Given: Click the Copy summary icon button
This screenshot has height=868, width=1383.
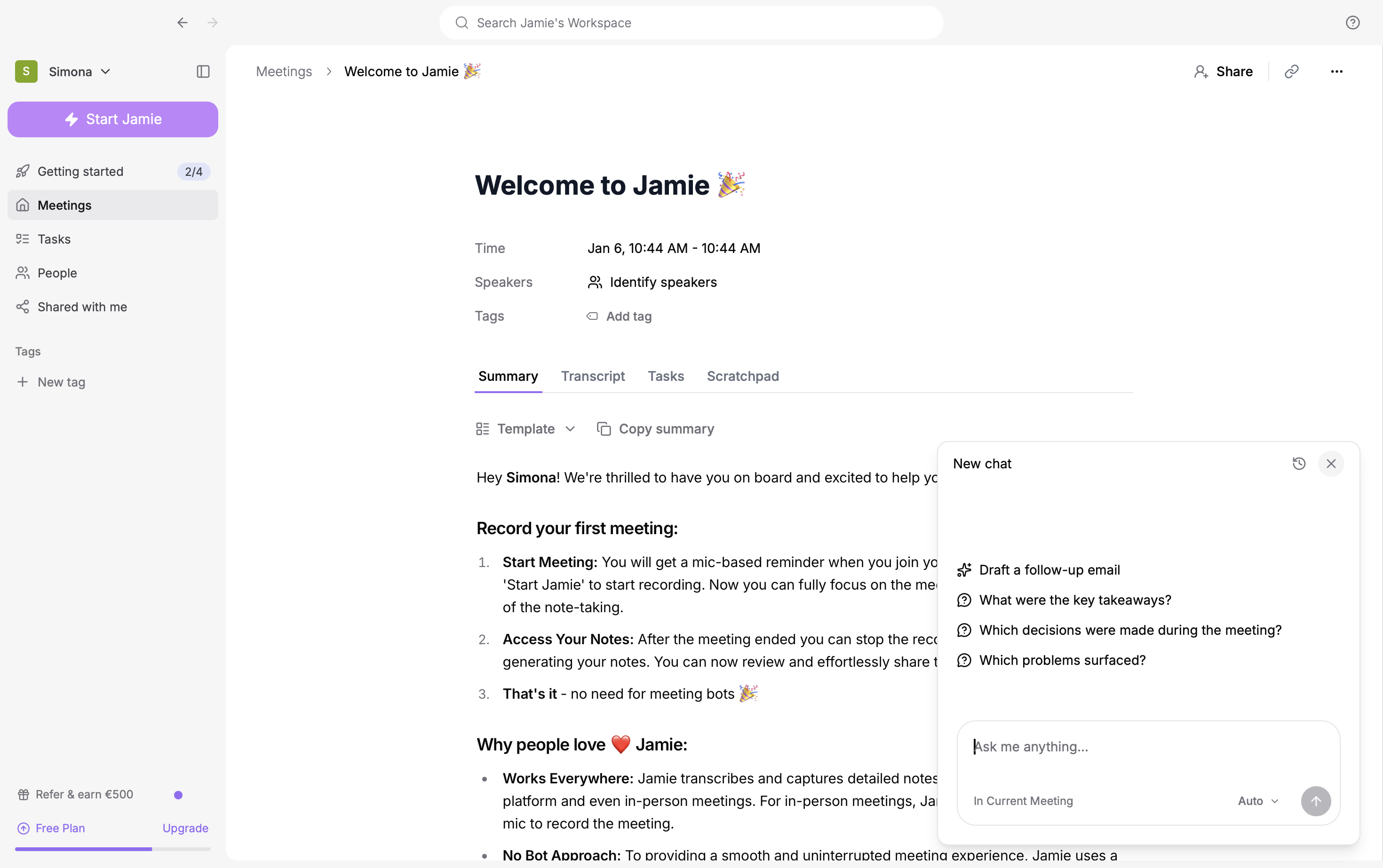Looking at the screenshot, I should point(604,429).
